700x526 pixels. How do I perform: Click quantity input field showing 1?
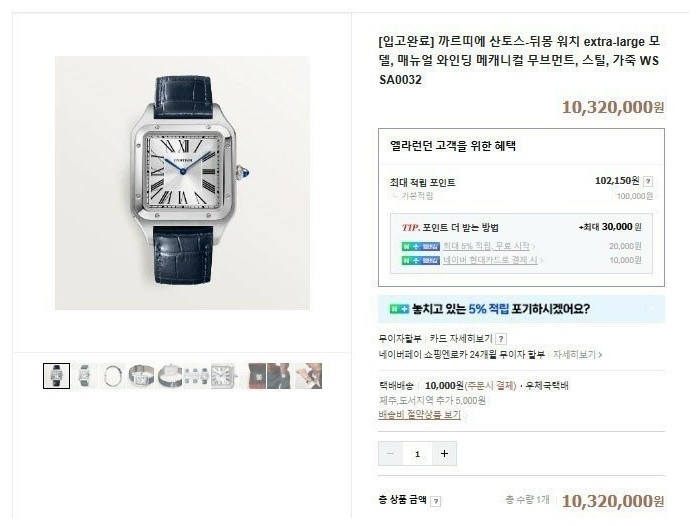pos(417,454)
